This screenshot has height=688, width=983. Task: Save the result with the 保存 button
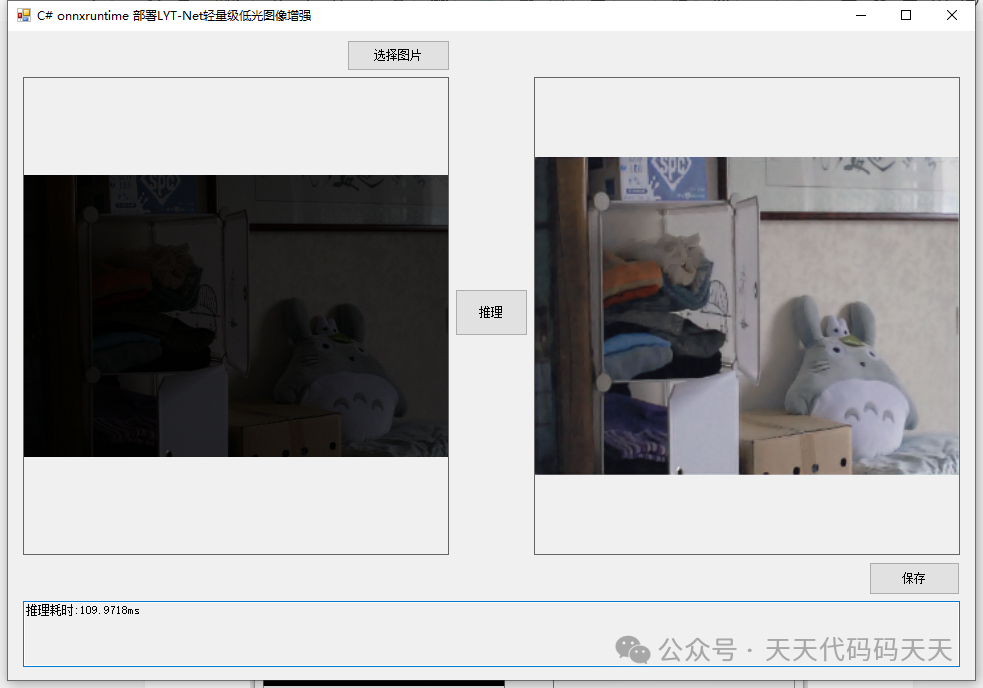(x=914, y=578)
